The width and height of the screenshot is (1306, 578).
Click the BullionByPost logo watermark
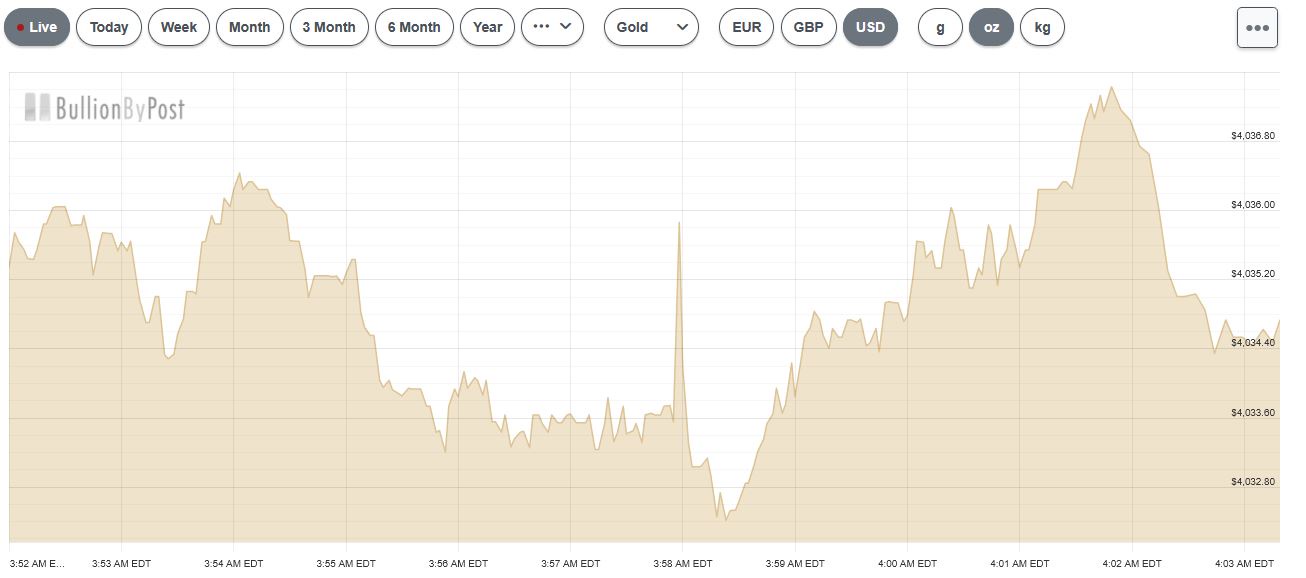click(105, 108)
